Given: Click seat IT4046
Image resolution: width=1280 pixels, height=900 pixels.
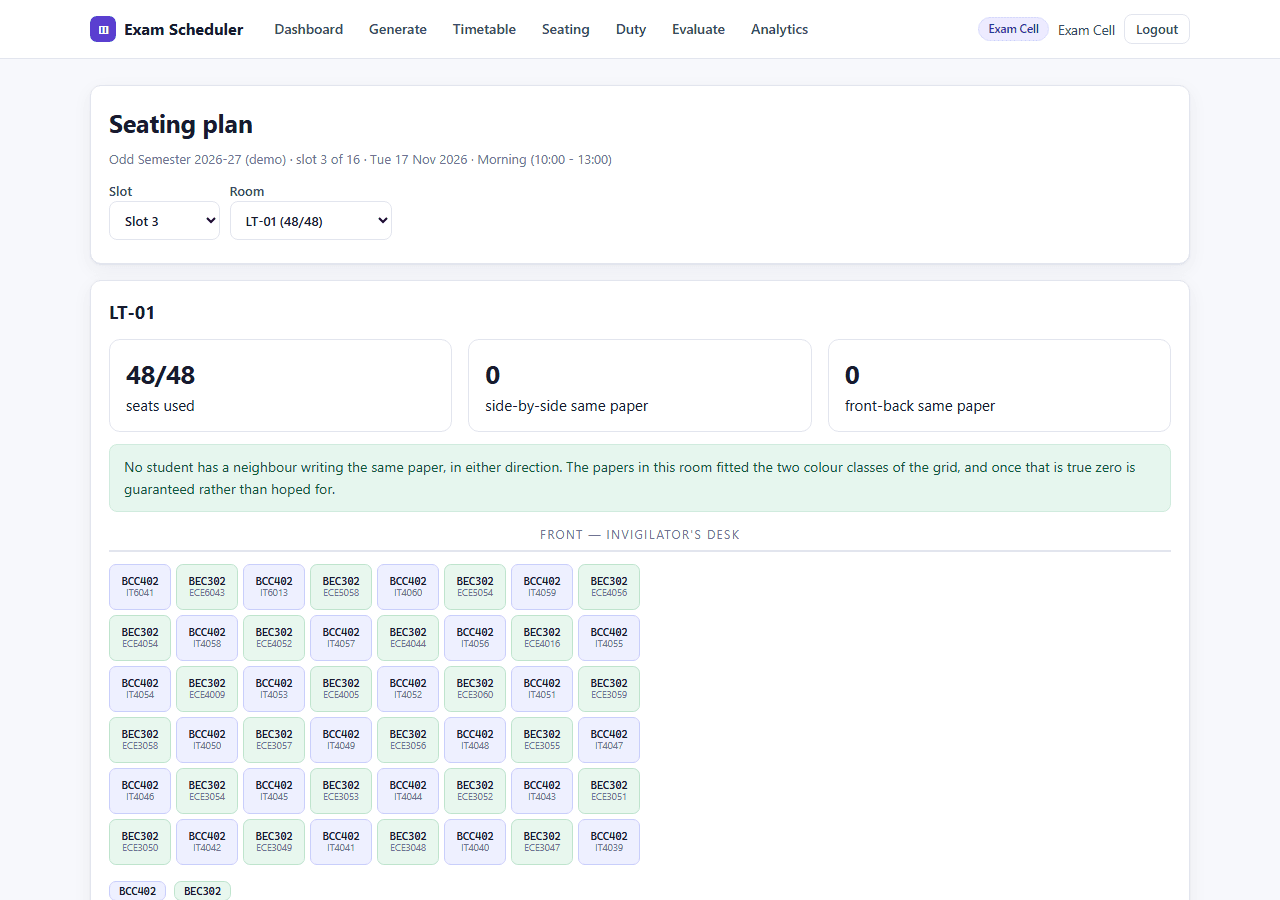Looking at the screenshot, I should click(140, 791).
